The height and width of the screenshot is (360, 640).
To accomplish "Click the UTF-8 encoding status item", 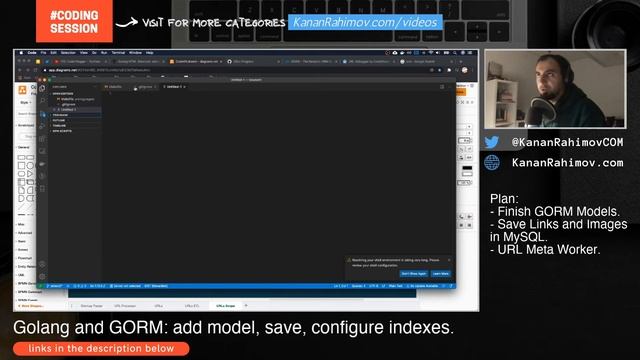I will coord(373,286).
